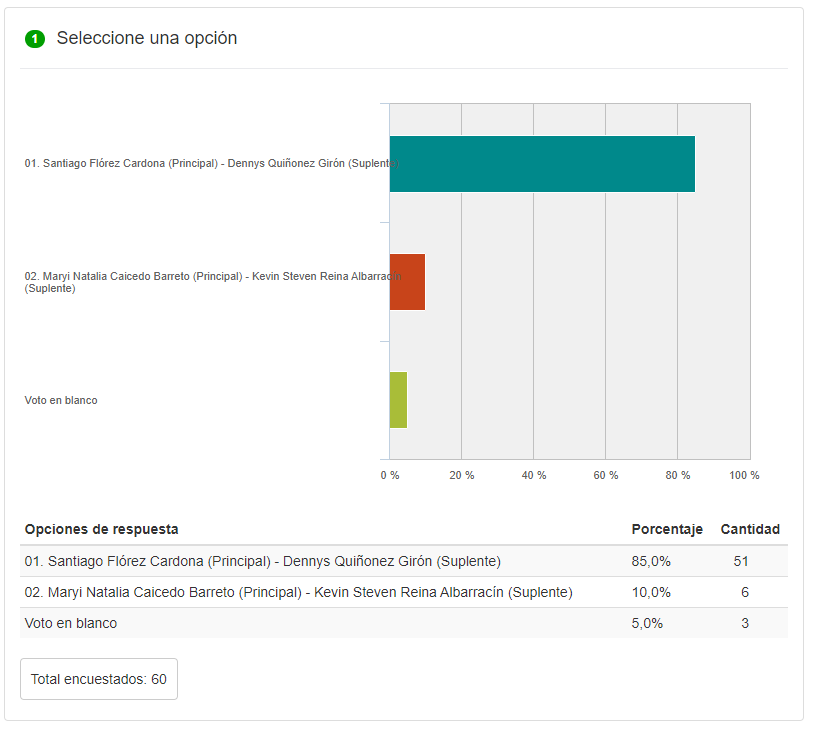816x732 pixels.
Task: Select the teal Santiago Flórez Cardona bar
Action: point(542,164)
